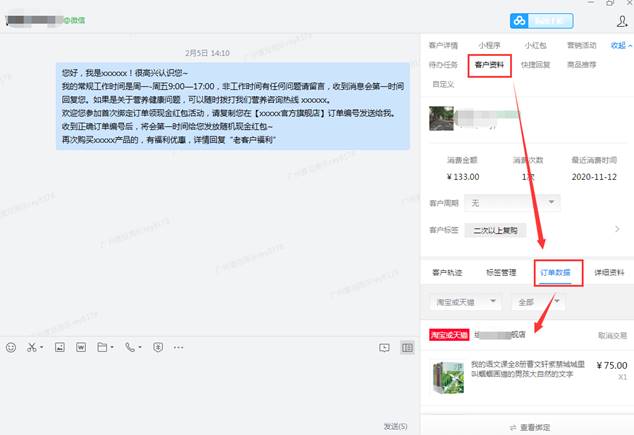Switch to the 订单数据 tab
Viewport: 634px width, 435px height.
(x=558, y=272)
